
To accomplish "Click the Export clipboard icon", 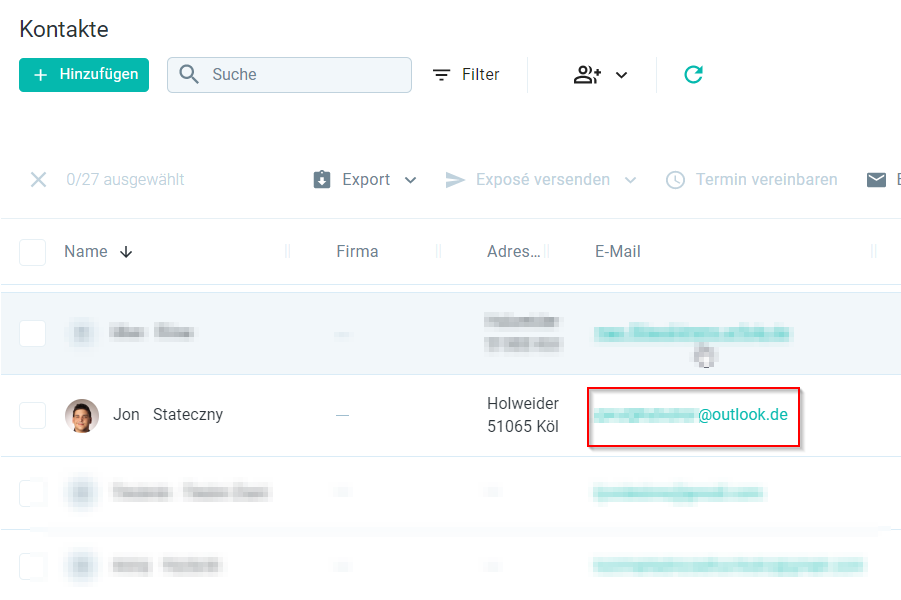I will click(x=322, y=180).
